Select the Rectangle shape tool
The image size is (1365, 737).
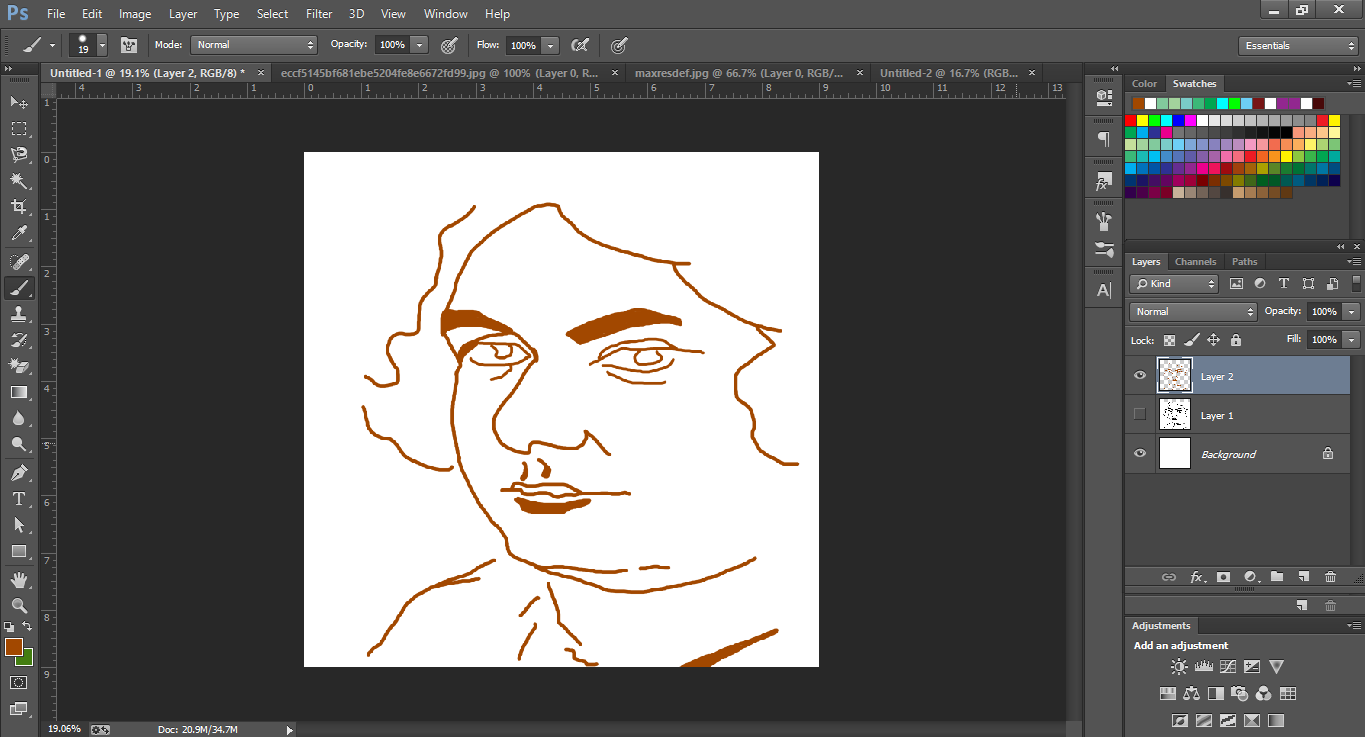(x=19, y=551)
